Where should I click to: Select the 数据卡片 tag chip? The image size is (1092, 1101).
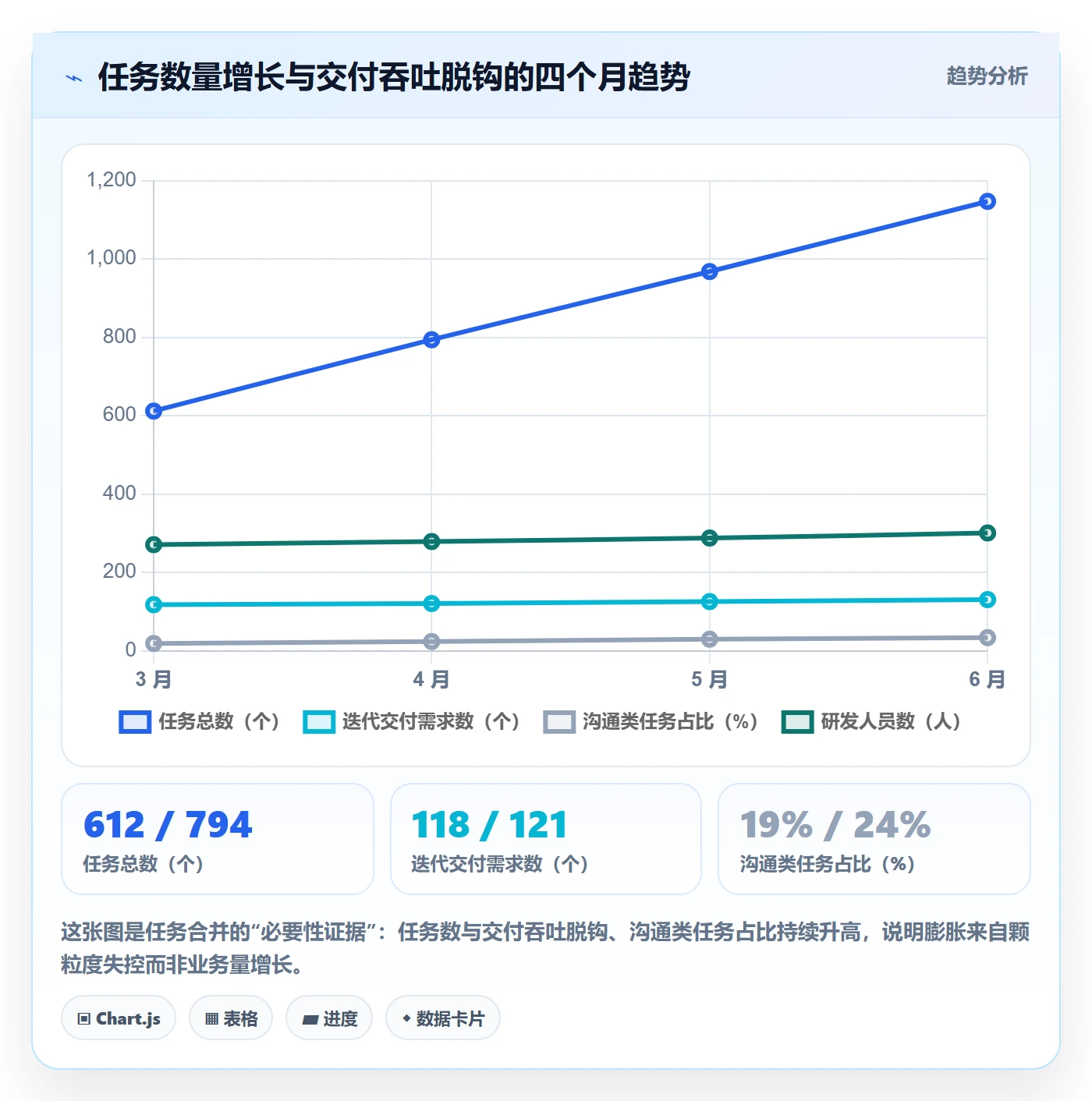[x=443, y=1018]
